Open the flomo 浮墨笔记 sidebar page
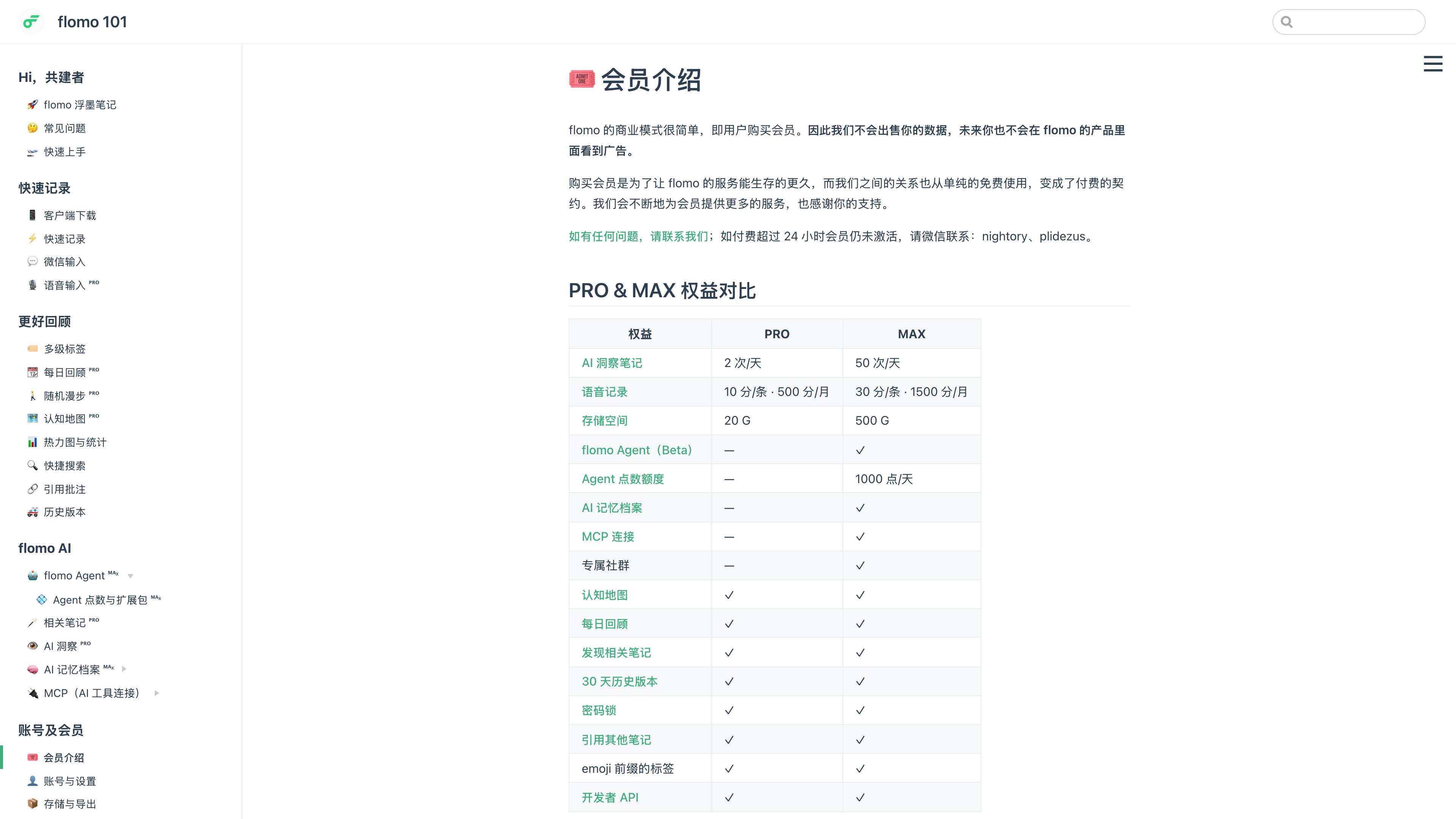 80,105
